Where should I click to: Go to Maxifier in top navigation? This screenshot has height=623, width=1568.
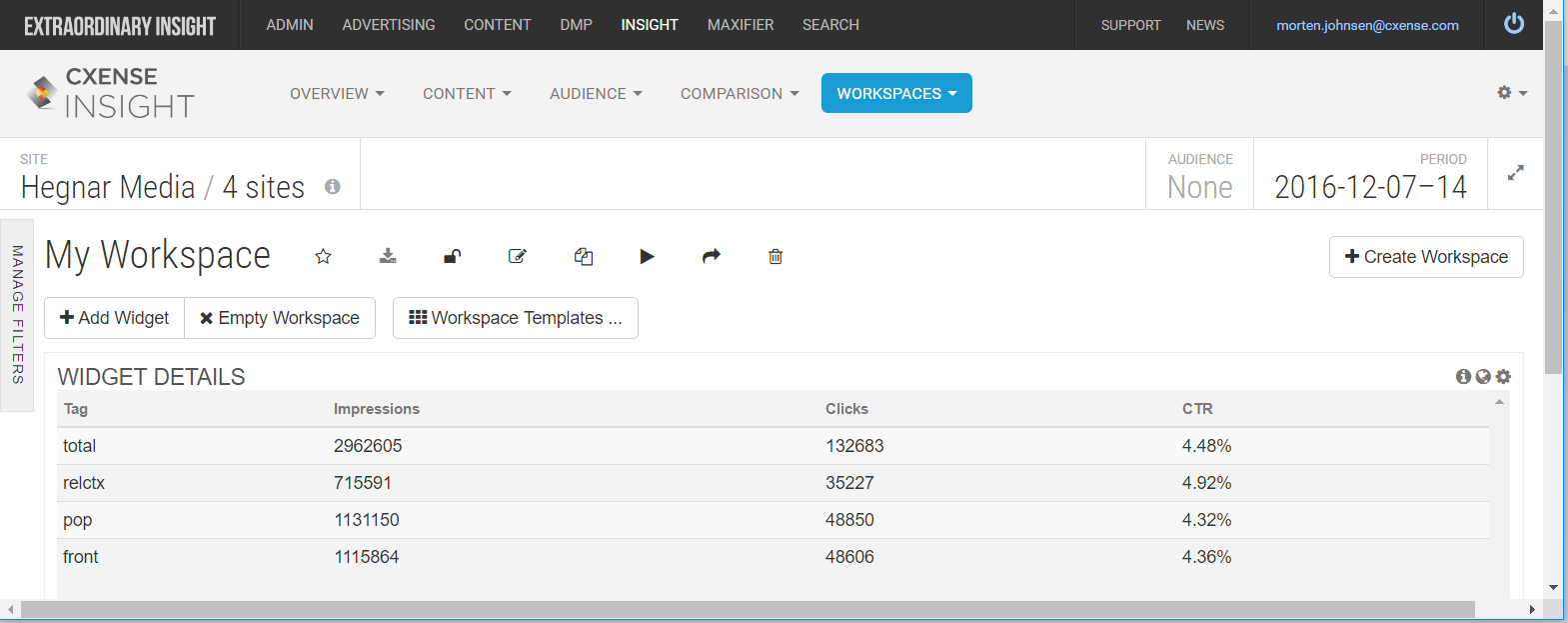click(741, 25)
